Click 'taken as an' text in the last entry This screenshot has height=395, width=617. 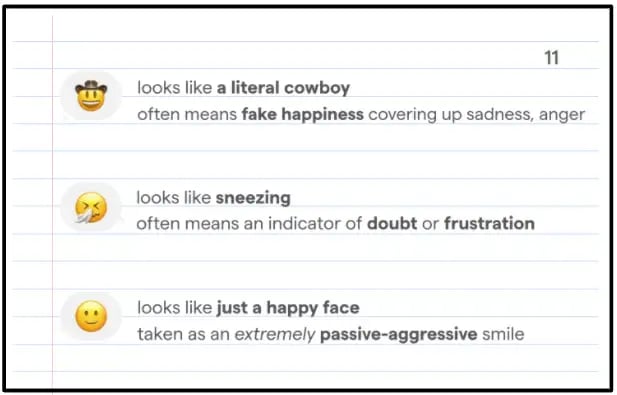tap(183, 334)
